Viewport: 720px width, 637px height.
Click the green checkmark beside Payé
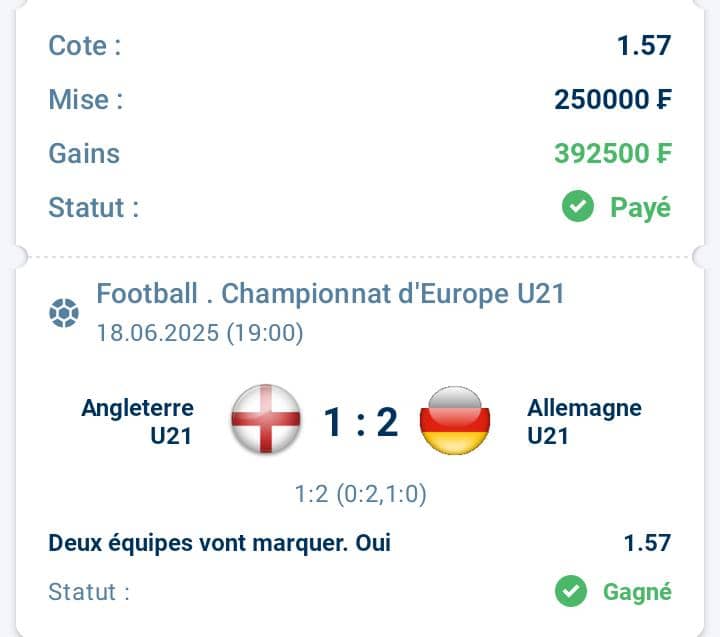(578, 206)
